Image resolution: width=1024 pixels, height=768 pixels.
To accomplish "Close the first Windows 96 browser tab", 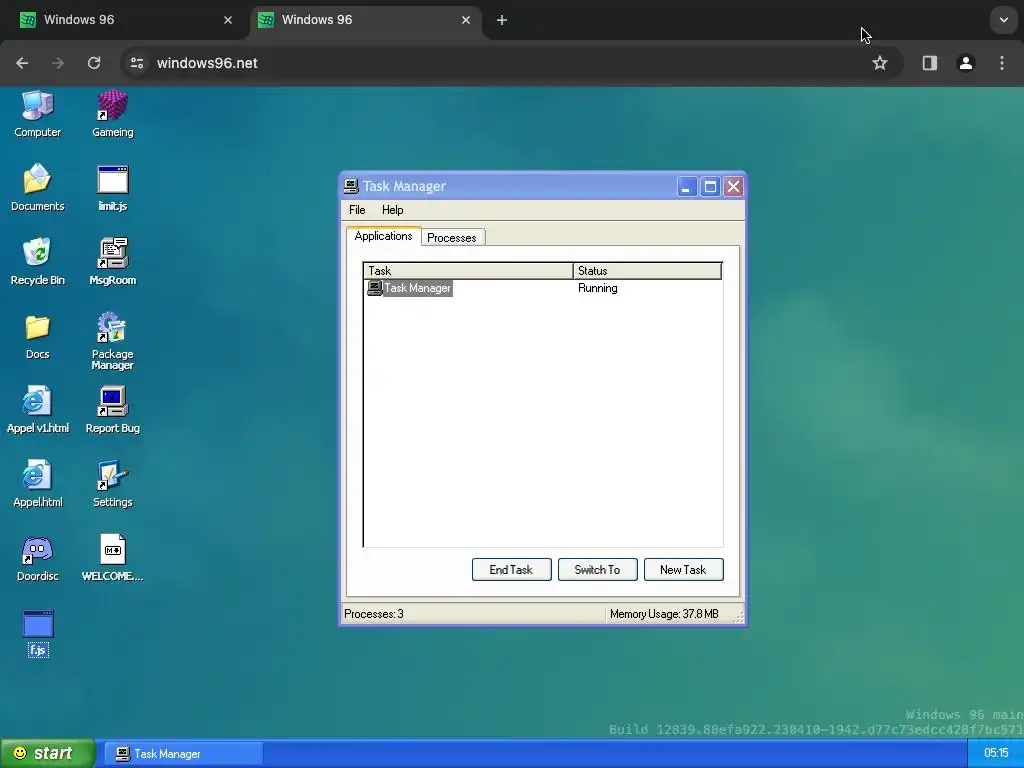I will [228, 20].
